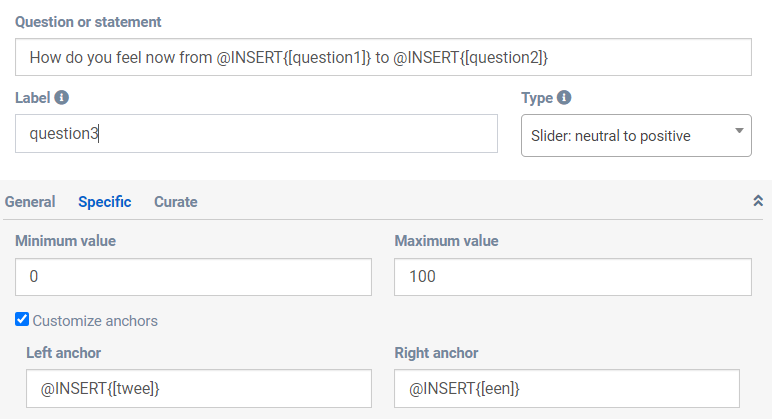This screenshot has width=772, height=419.
Task: Click the Maximum value label
Action: (446, 241)
